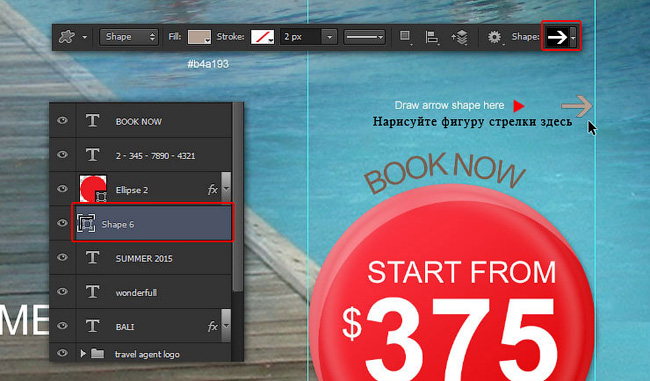The height and width of the screenshot is (381, 650).
Task: Select the Shape 6 layer name
Action: point(118,225)
